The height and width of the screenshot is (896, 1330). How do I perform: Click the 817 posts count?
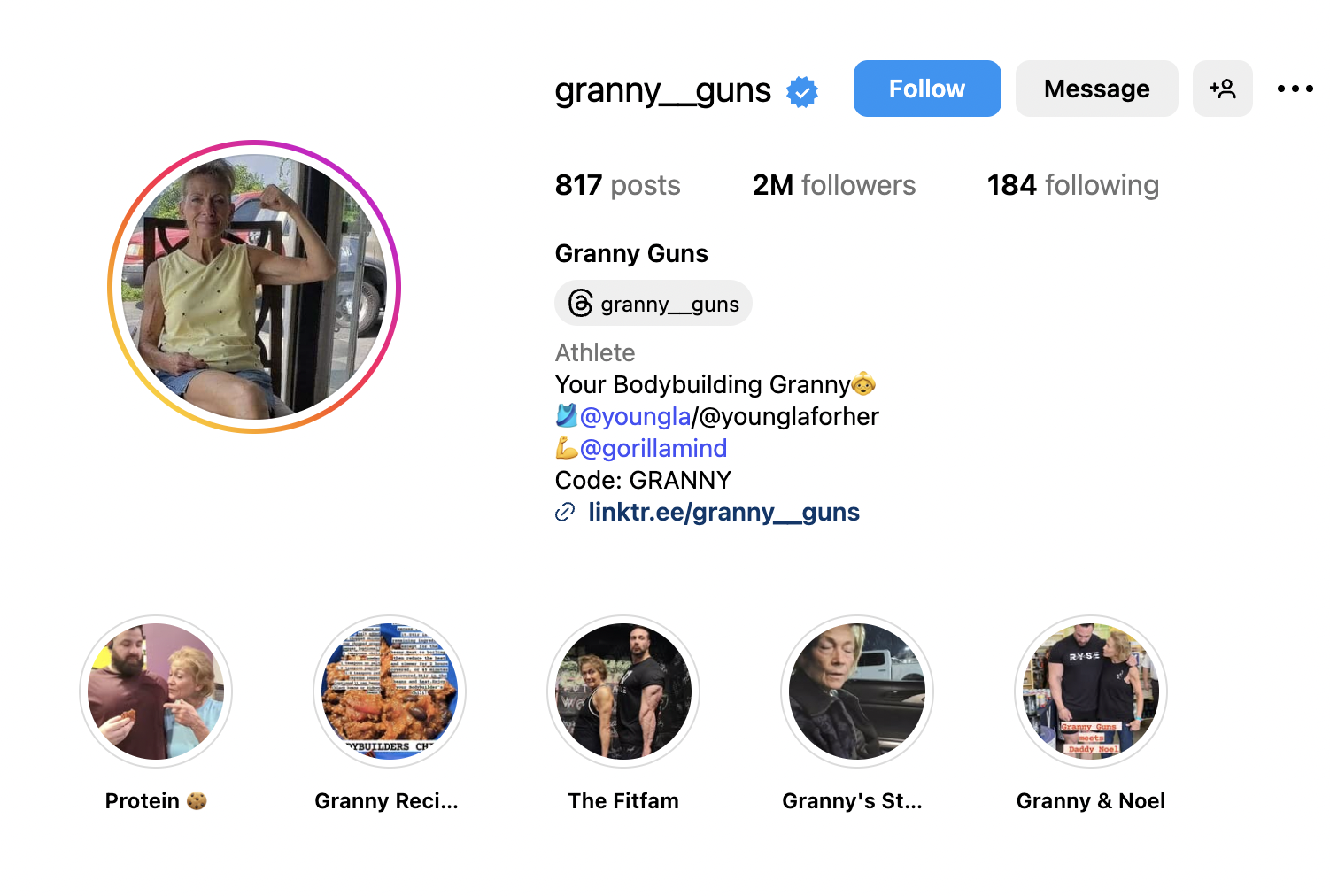(617, 185)
